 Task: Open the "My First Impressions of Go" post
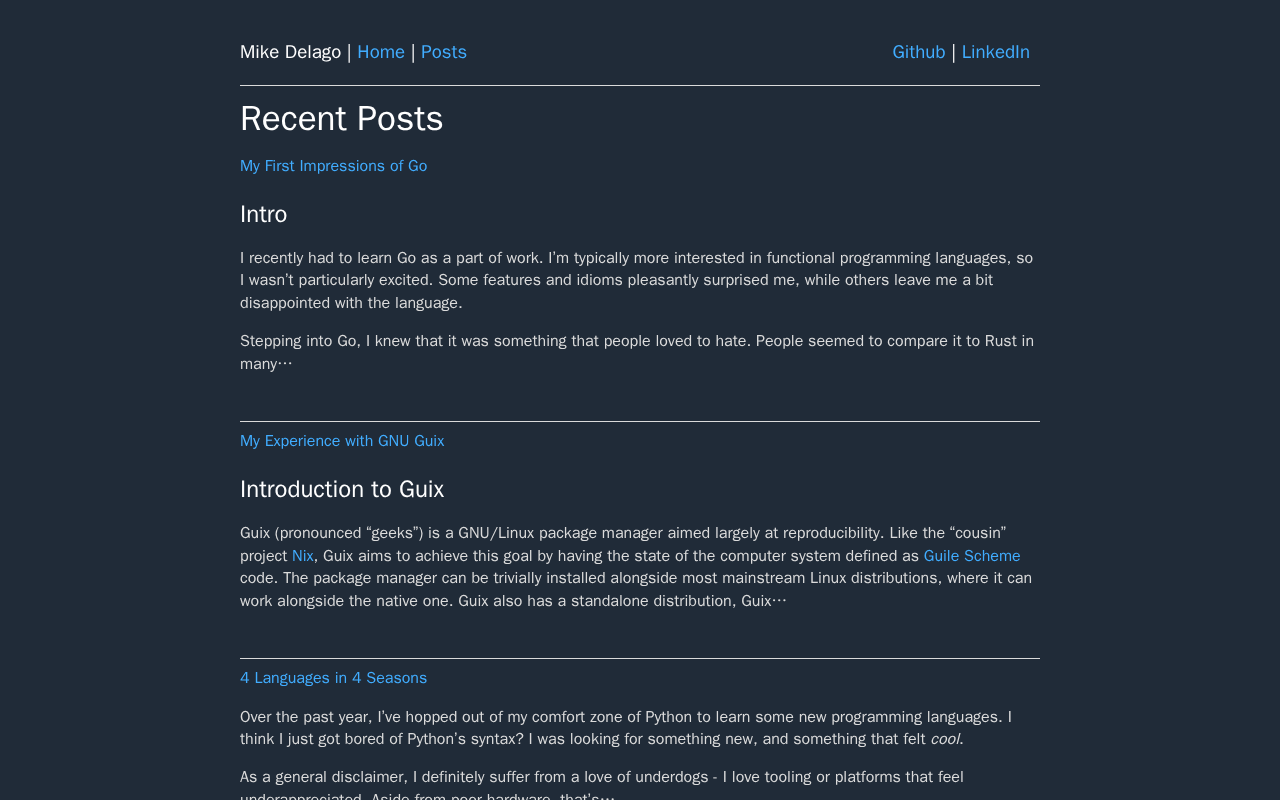pyautogui.click(x=333, y=166)
